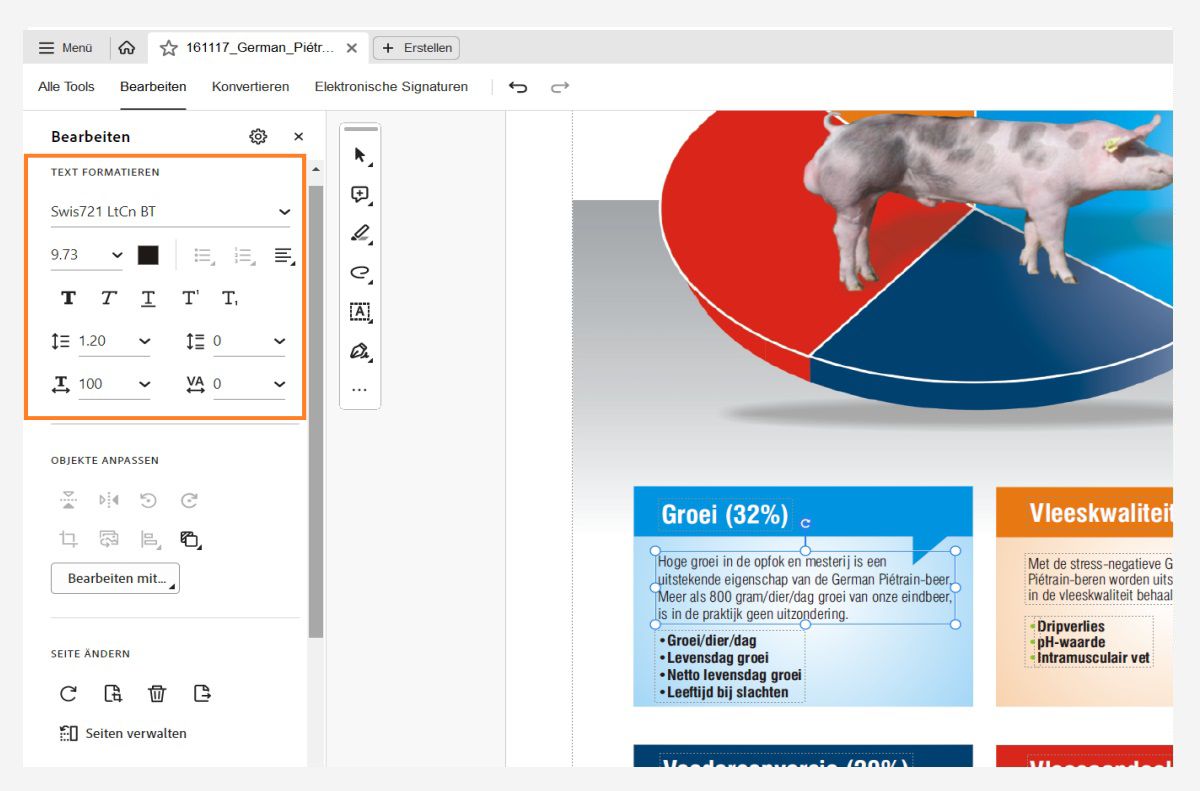Image resolution: width=1200 pixels, height=791 pixels.
Task: Open character spacing VA dropdown
Action: 249,384
